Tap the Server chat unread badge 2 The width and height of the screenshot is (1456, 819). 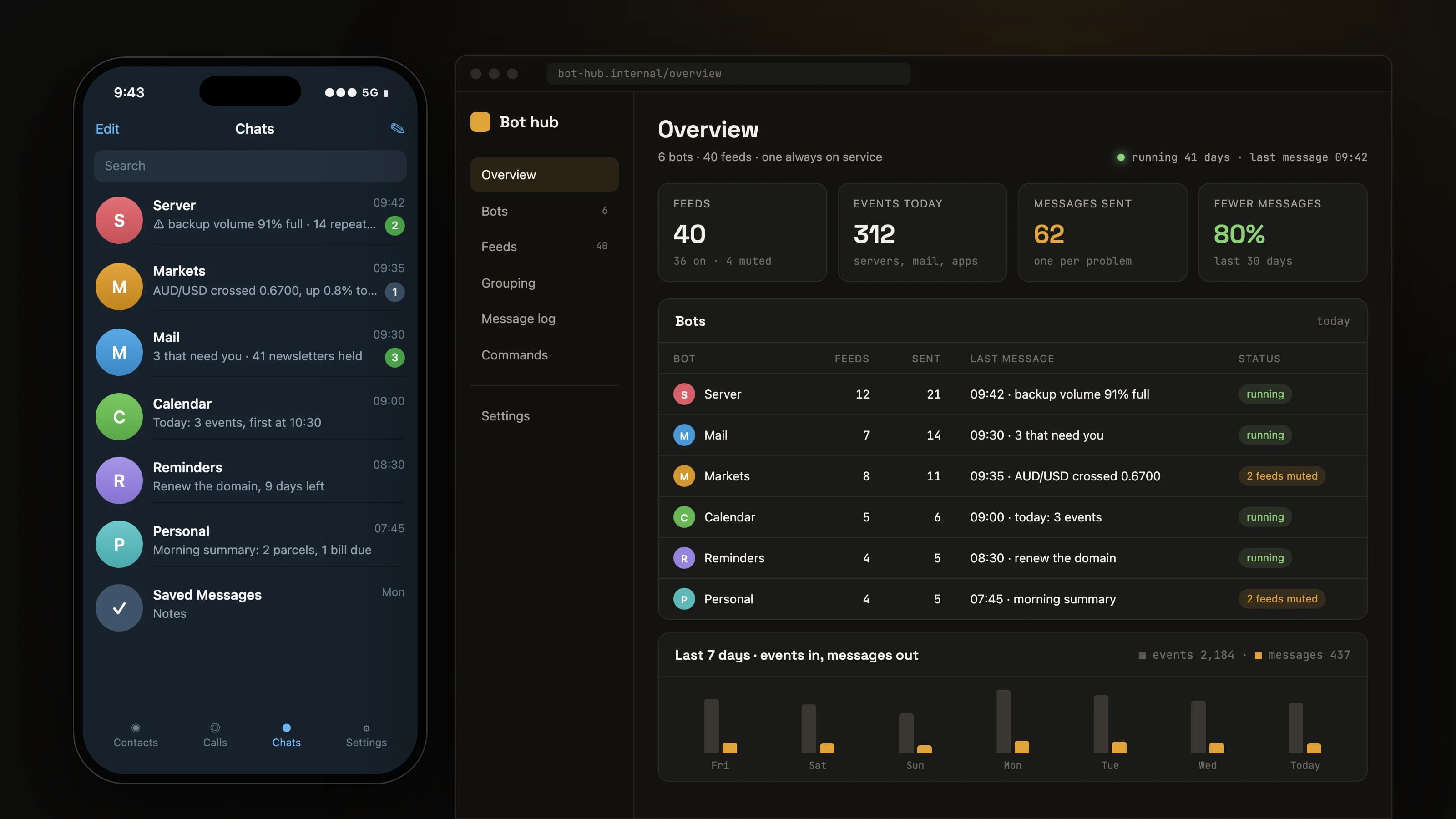tap(394, 226)
